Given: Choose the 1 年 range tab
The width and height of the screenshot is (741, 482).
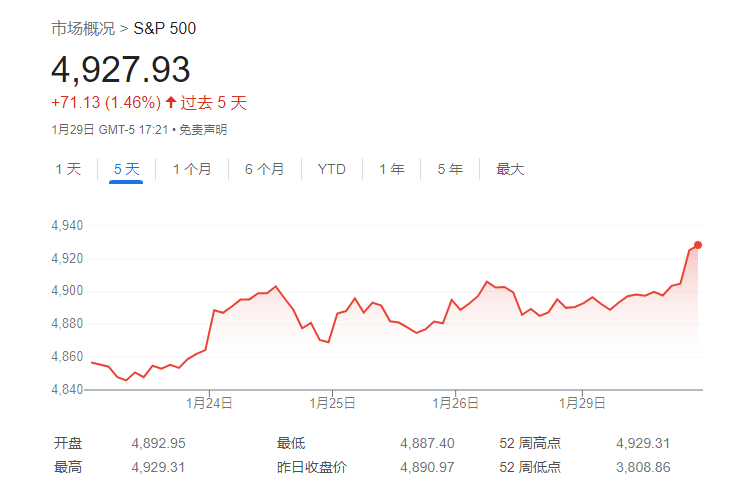Looking at the screenshot, I should coord(392,169).
